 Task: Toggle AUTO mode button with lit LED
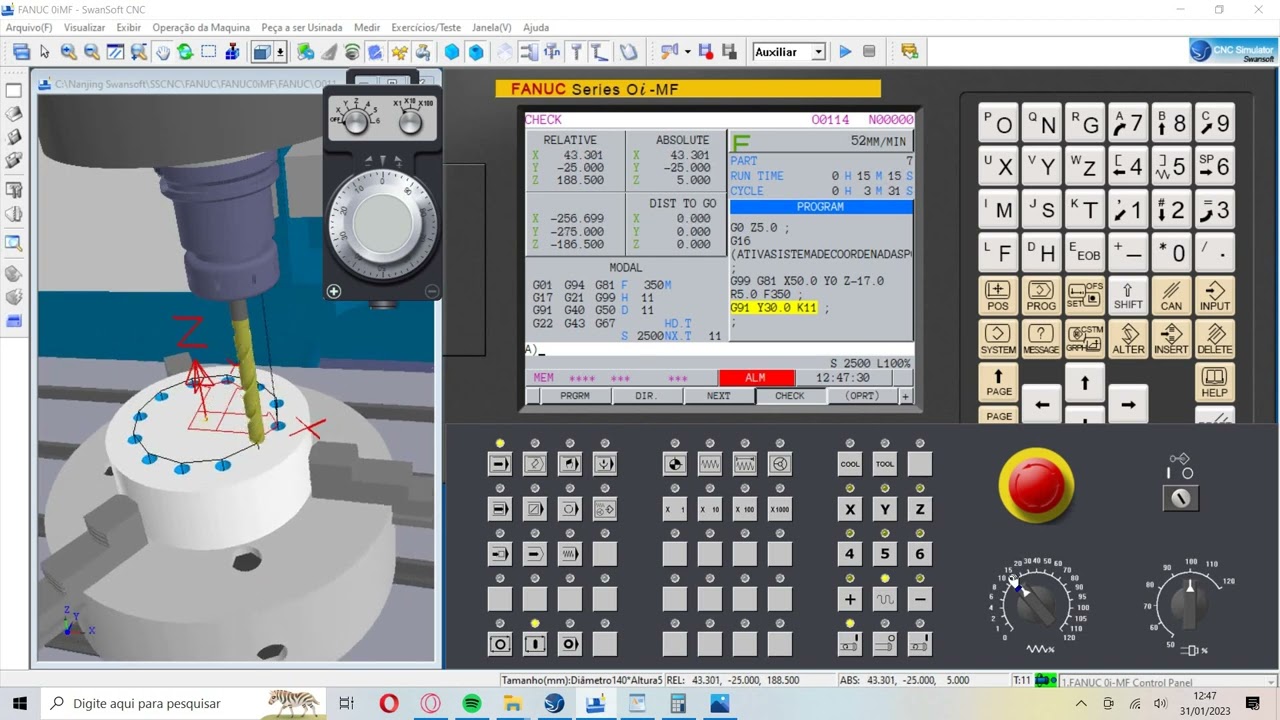[x=500, y=464]
